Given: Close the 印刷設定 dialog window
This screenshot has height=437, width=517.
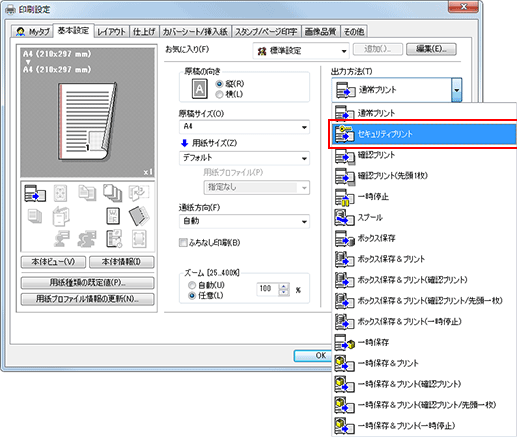Looking at the screenshot, I should click(463, 6).
